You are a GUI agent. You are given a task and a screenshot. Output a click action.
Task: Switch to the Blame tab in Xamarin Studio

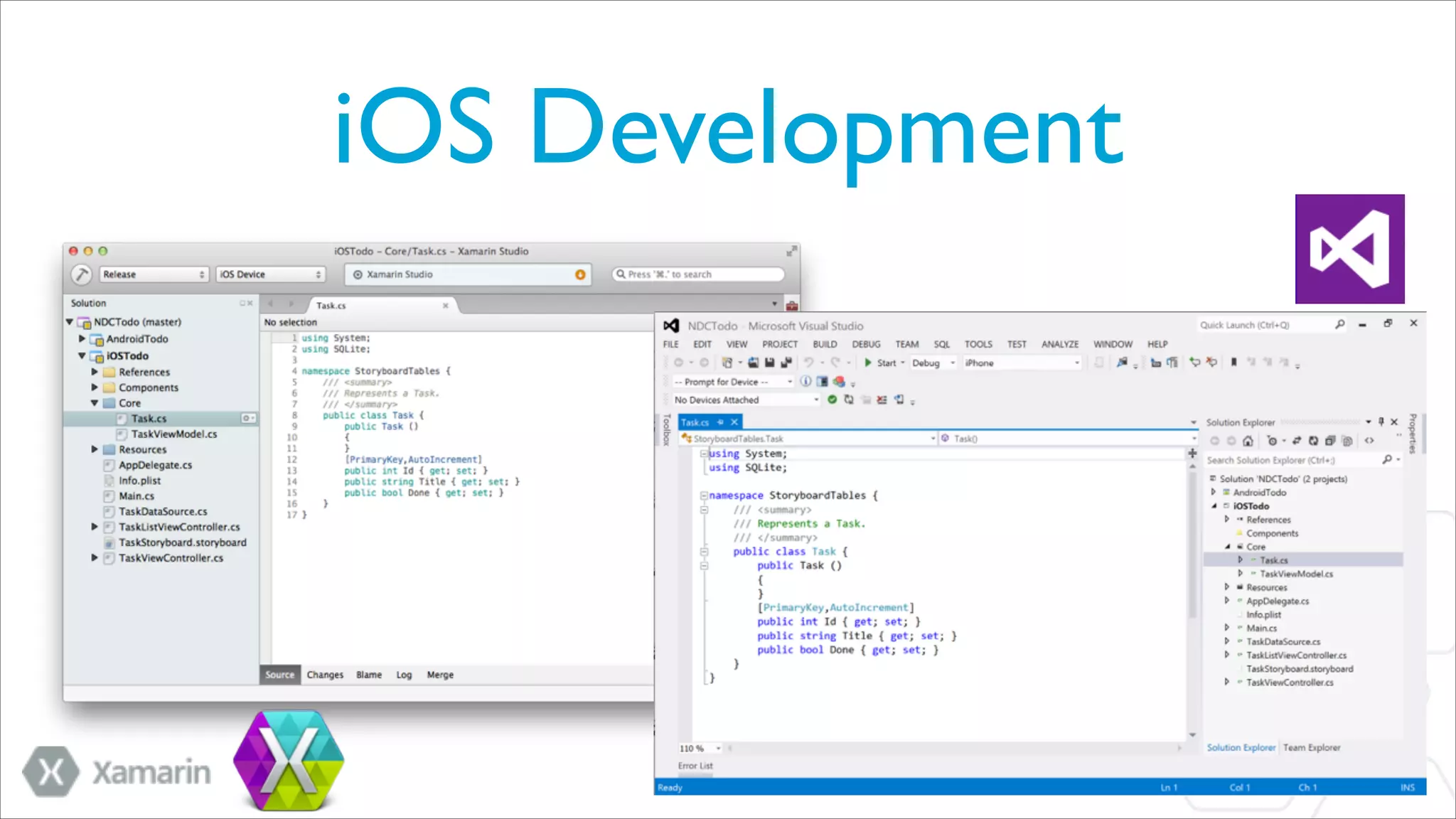[368, 675]
